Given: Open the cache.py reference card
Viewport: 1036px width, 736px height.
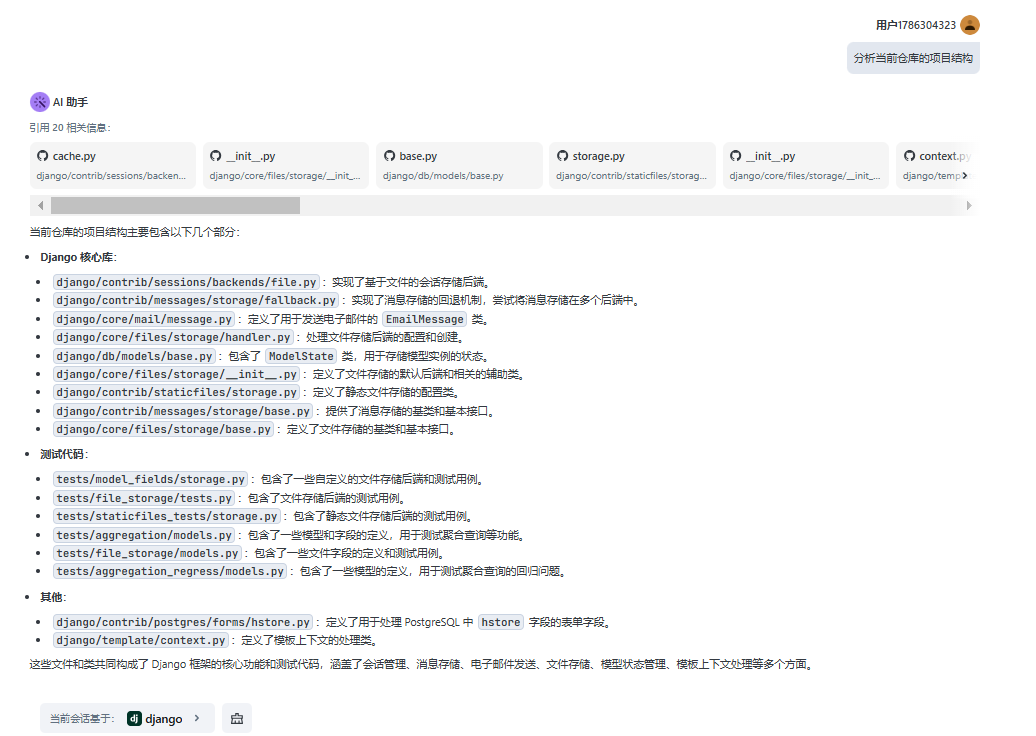Looking at the screenshot, I should coord(113,165).
